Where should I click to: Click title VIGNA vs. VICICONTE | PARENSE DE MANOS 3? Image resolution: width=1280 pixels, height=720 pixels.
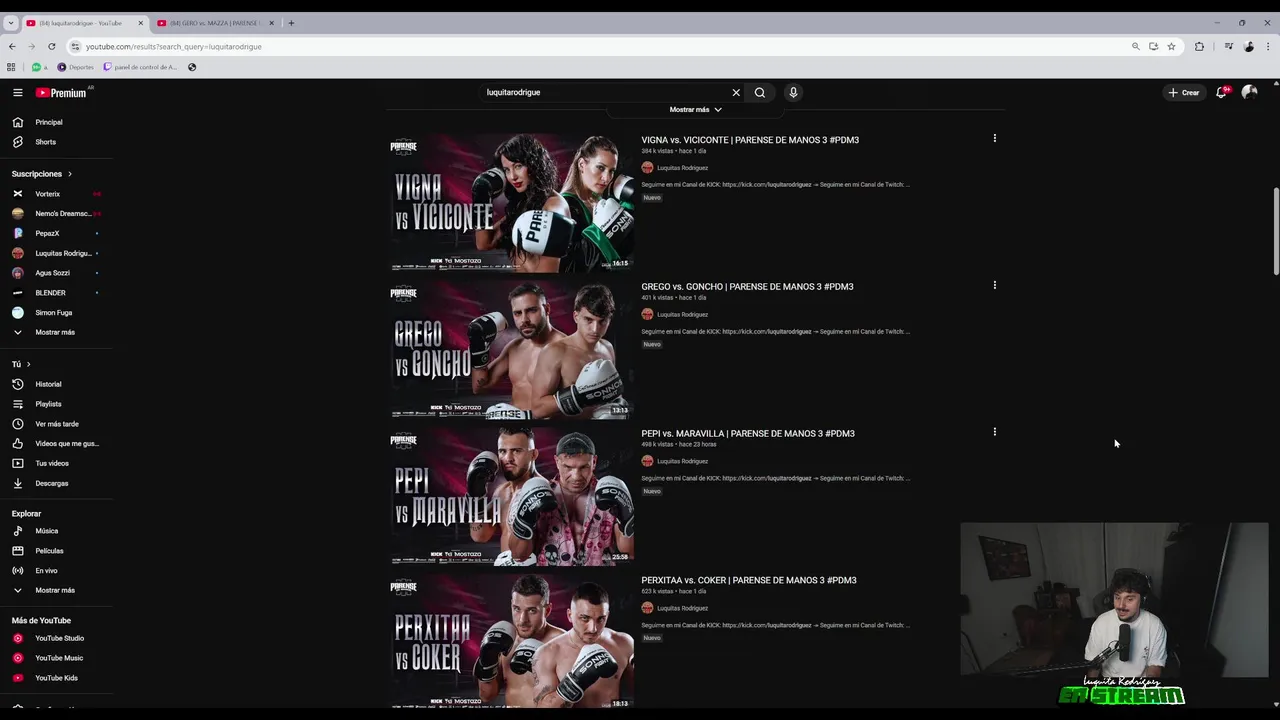coord(750,140)
